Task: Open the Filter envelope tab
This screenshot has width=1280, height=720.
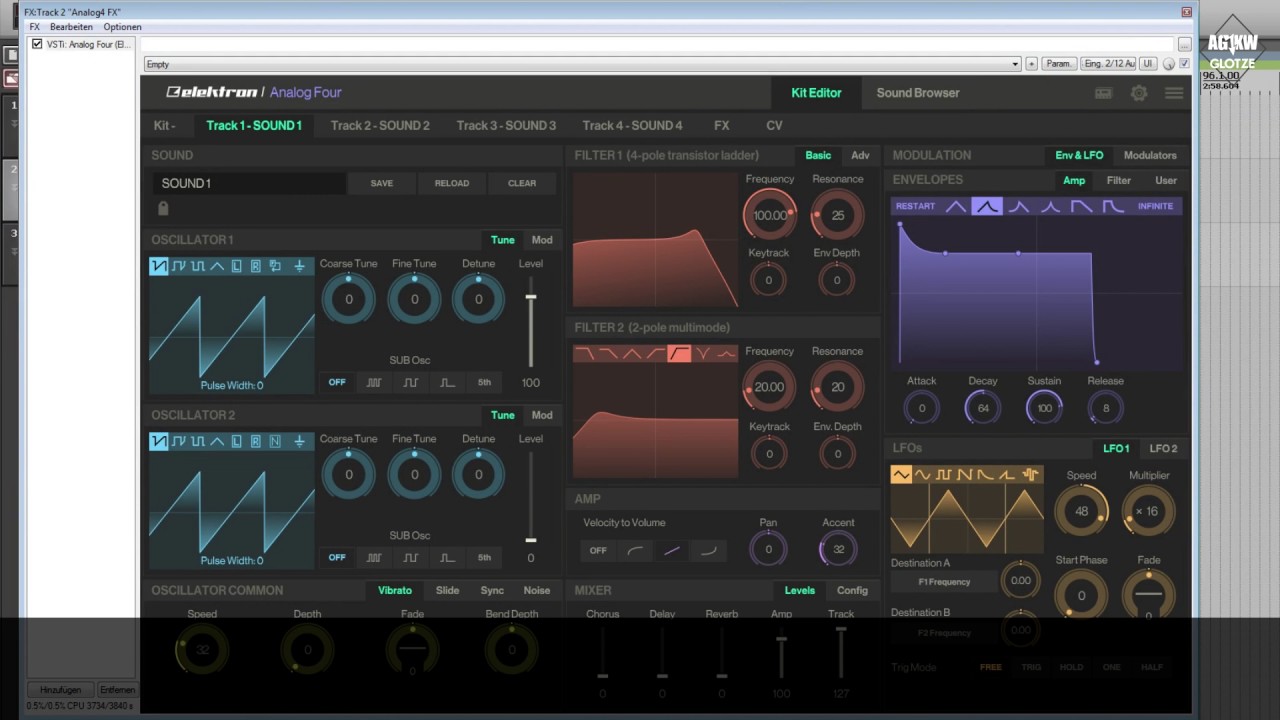Action: click(x=1119, y=181)
